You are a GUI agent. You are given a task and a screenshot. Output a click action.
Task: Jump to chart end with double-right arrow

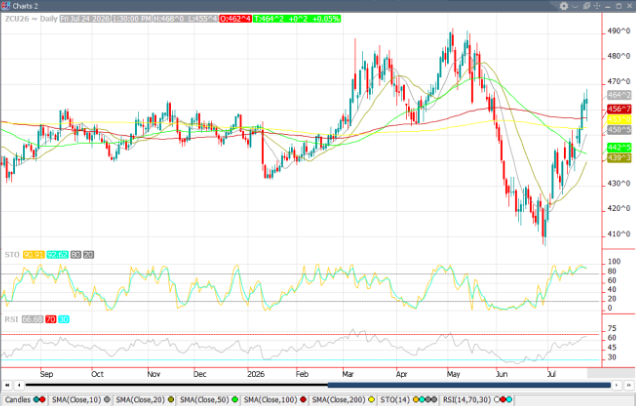[x=629, y=385]
